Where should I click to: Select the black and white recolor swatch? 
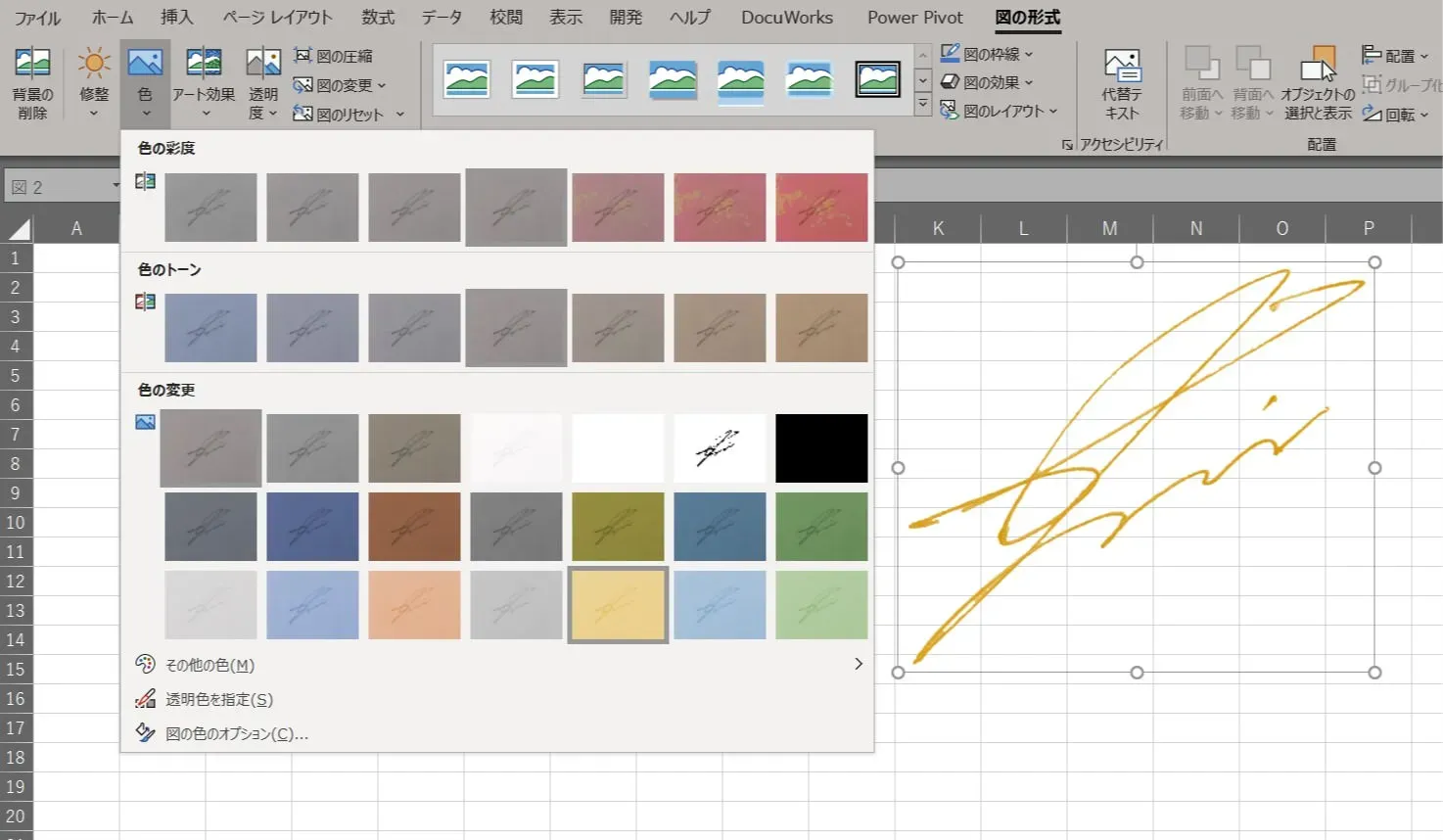(720, 448)
